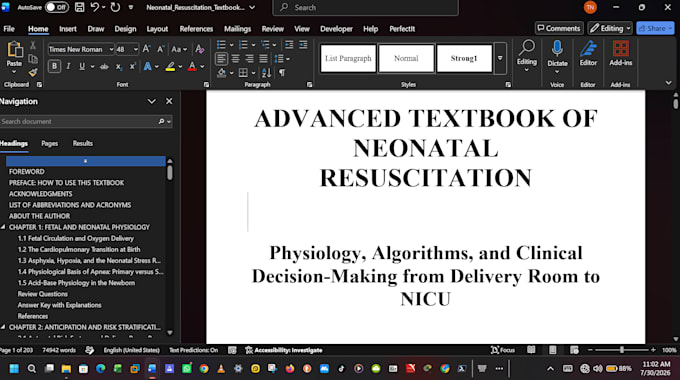Switch to Web Layout view icon
Image resolution: width=680 pixels, height=380 pixels.
(x=574, y=350)
